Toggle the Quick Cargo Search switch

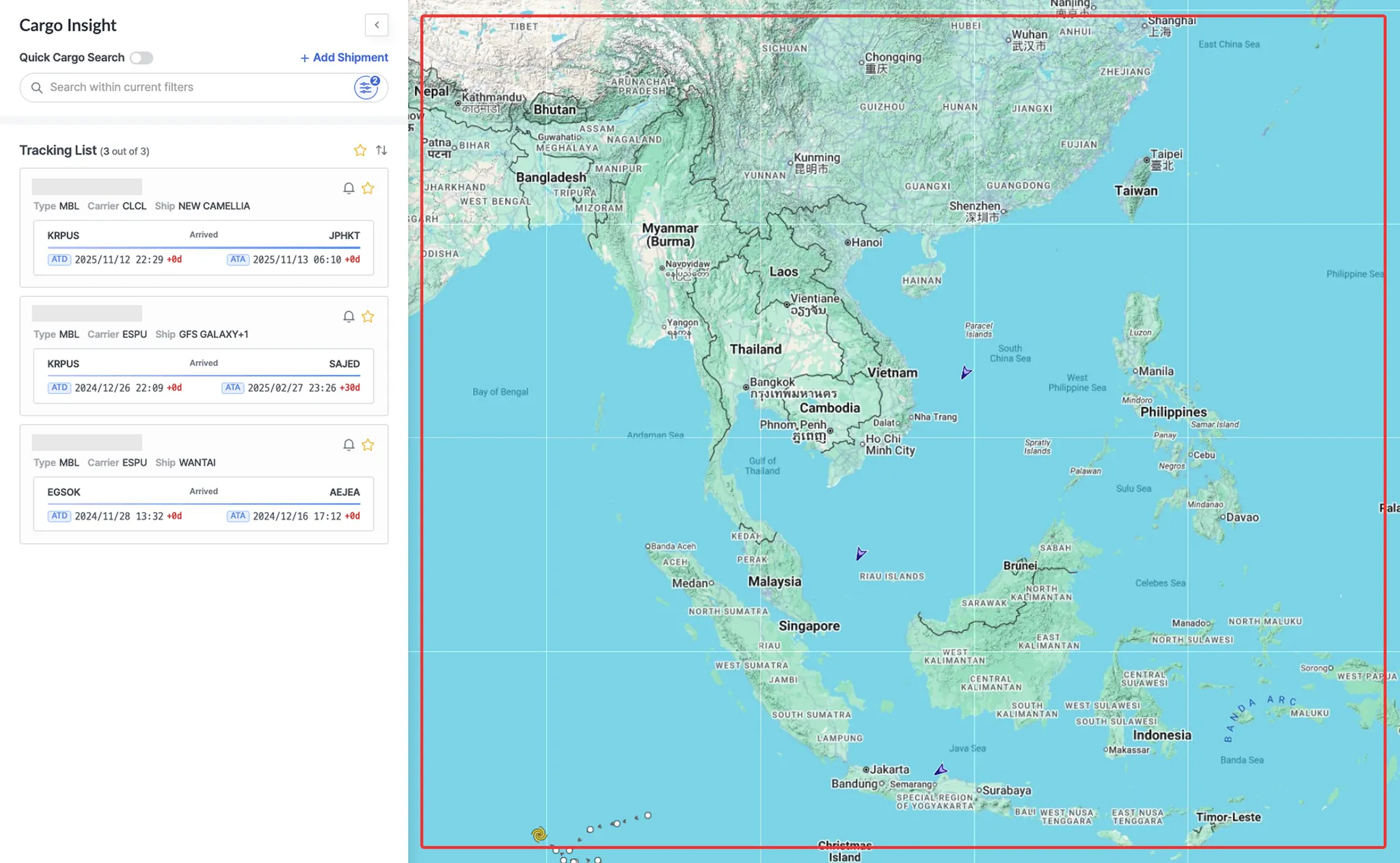tap(142, 58)
